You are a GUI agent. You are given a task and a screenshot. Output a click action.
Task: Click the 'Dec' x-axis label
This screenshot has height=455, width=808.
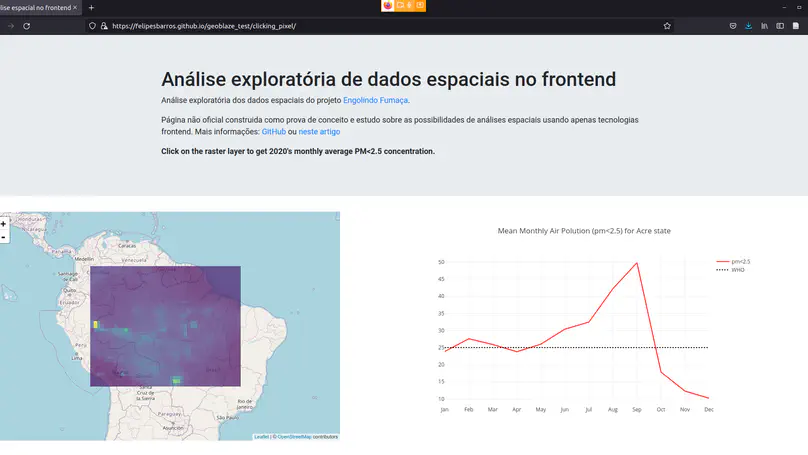(709, 410)
